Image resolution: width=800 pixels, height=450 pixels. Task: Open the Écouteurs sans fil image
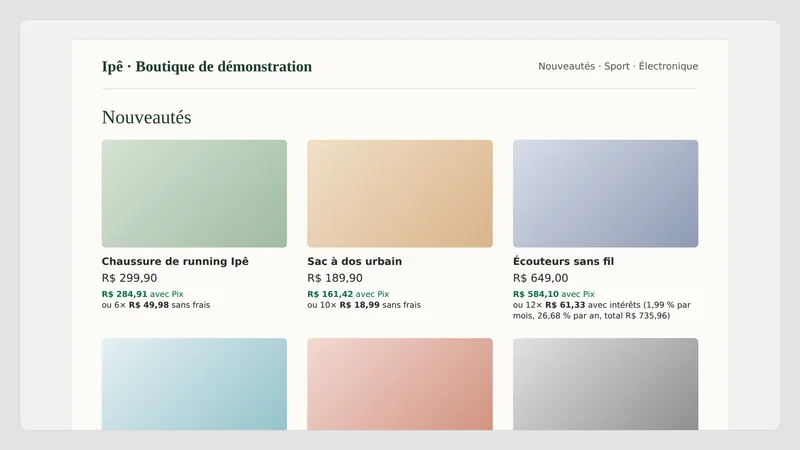(x=606, y=193)
